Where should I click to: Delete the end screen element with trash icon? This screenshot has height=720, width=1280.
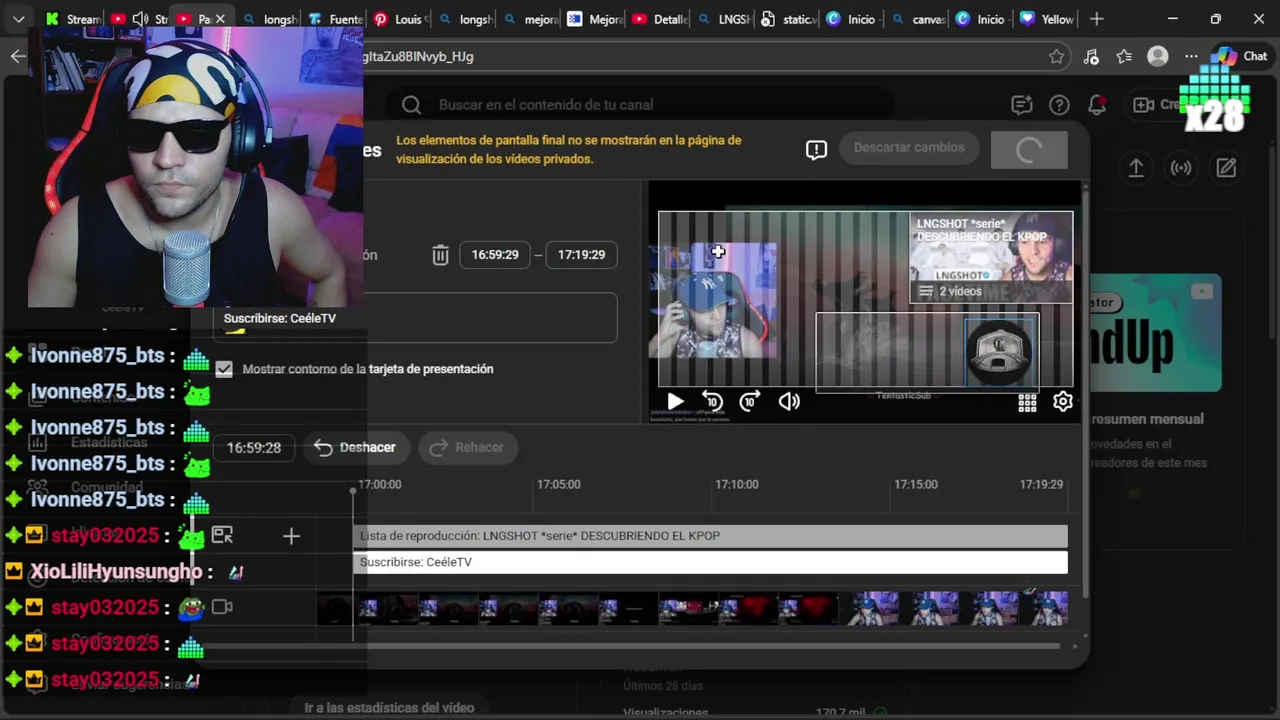tap(440, 255)
